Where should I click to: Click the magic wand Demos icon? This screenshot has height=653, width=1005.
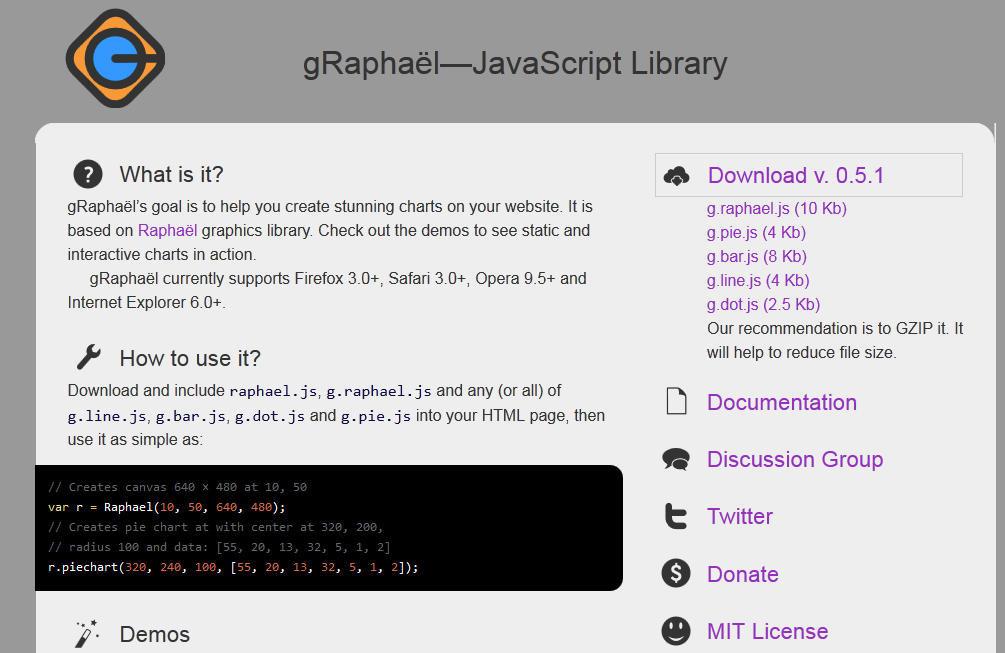[x=87, y=633]
